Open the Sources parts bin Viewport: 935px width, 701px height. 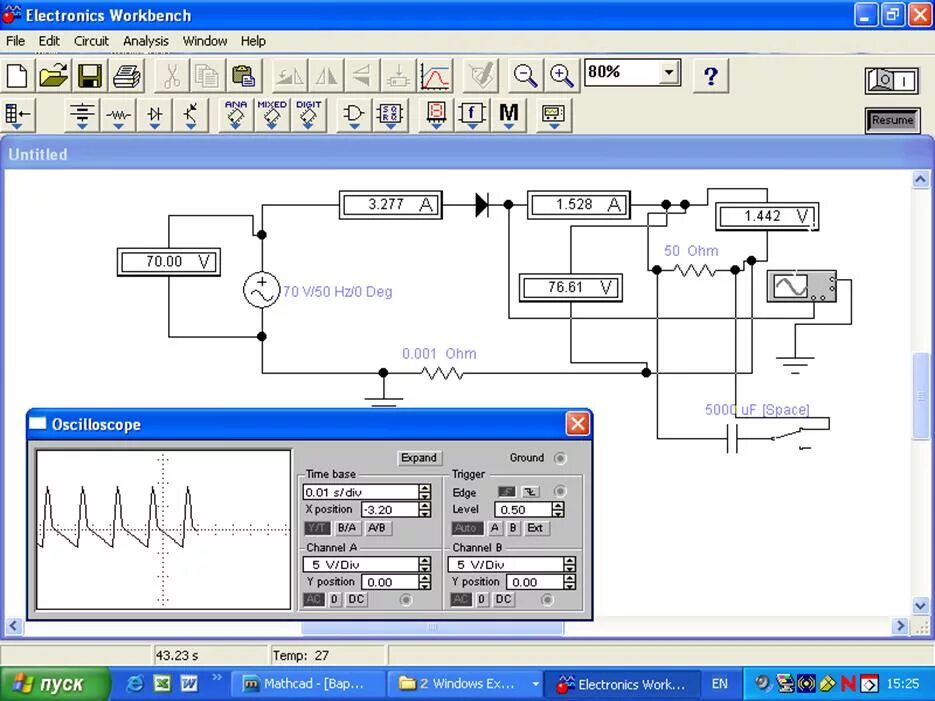click(82, 114)
